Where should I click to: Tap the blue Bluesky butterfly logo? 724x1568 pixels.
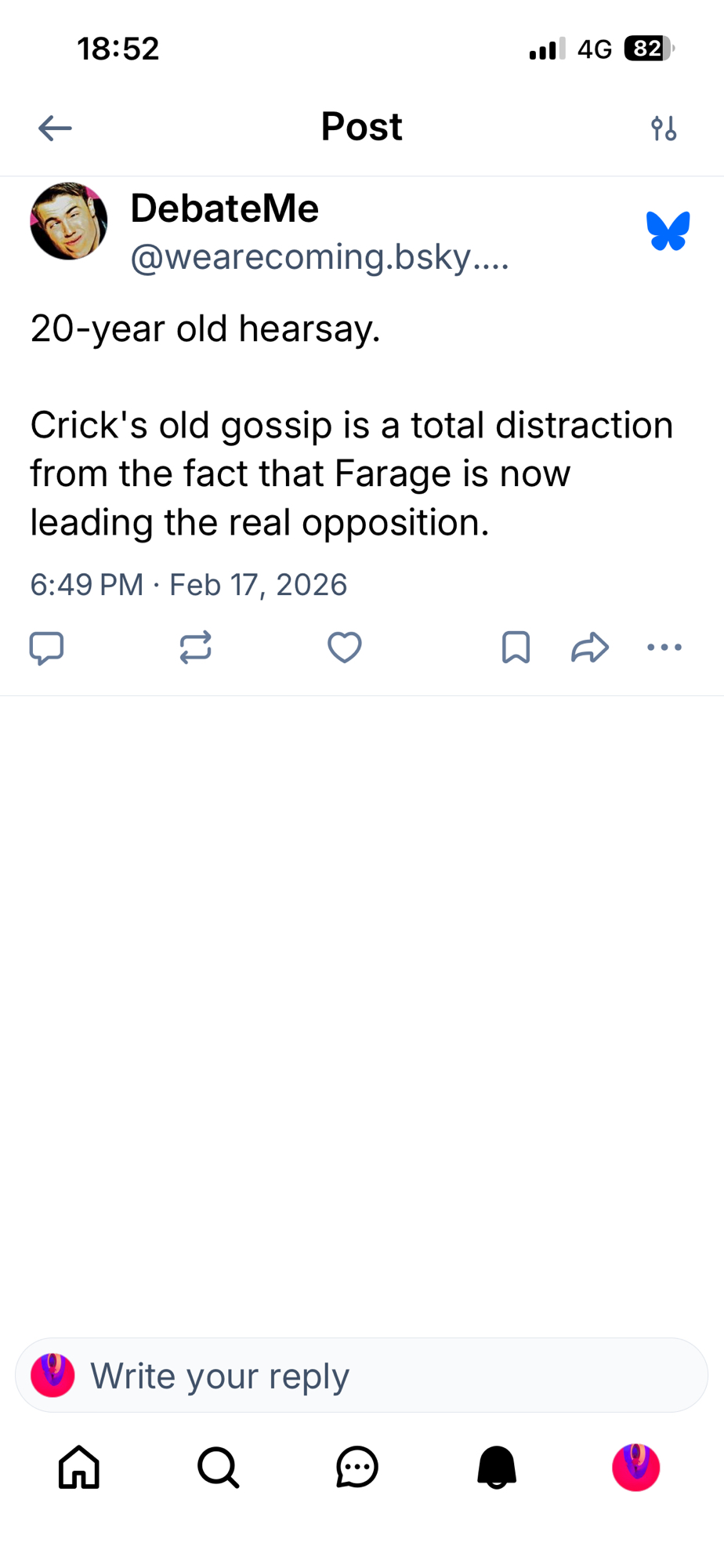pos(668,231)
